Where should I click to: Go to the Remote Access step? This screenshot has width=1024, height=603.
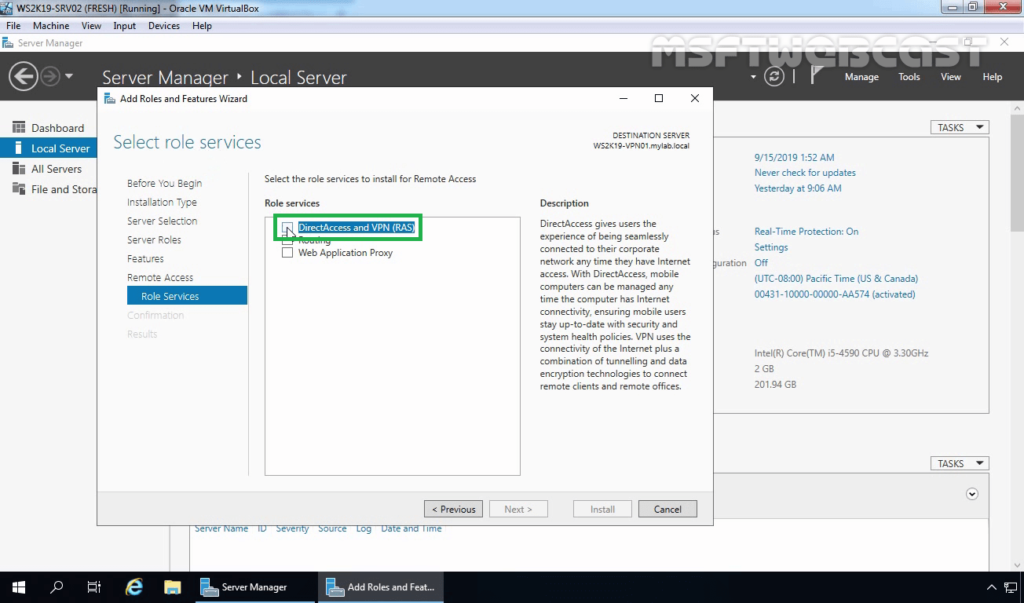click(160, 277)
